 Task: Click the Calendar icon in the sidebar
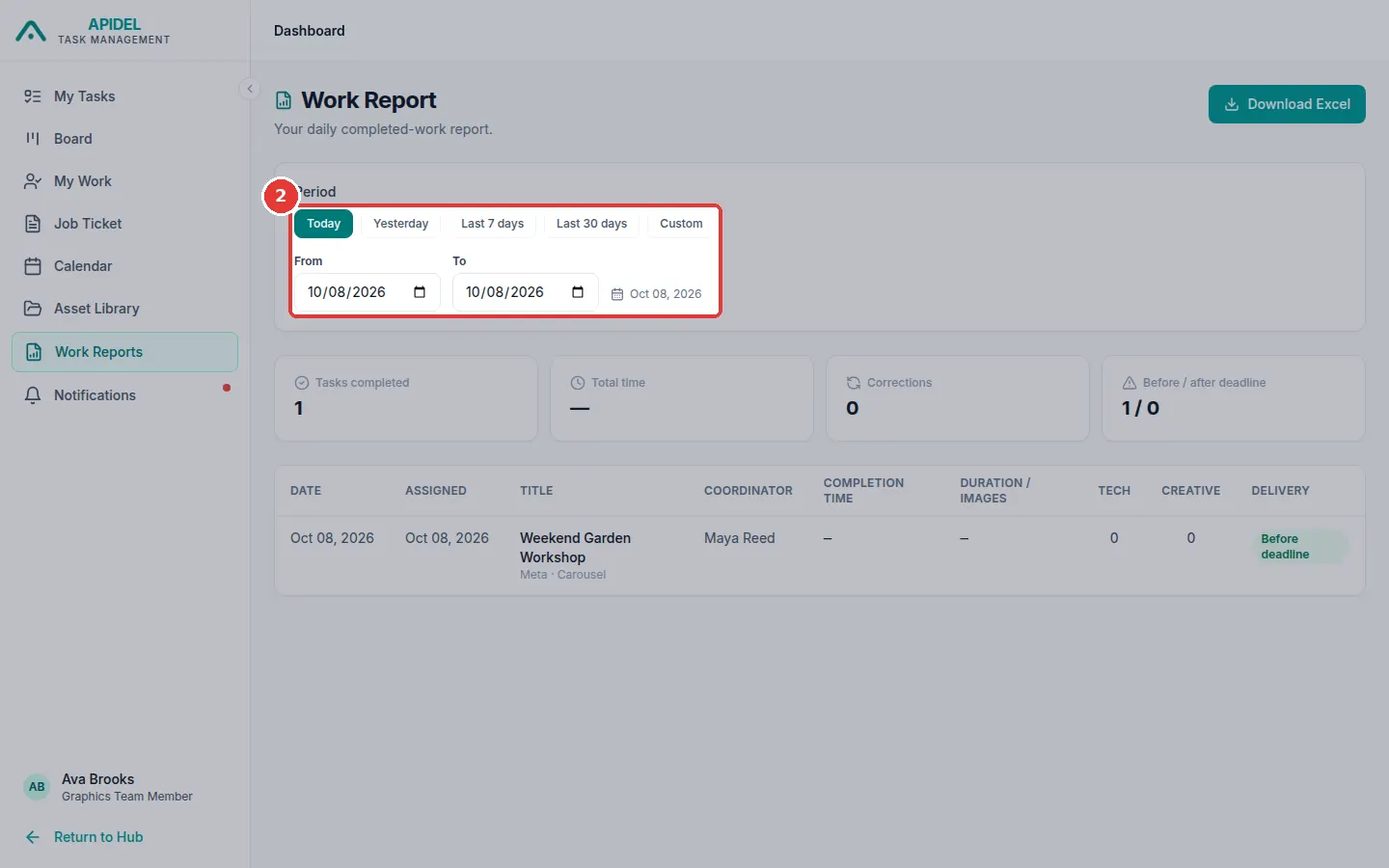(33, 266)
